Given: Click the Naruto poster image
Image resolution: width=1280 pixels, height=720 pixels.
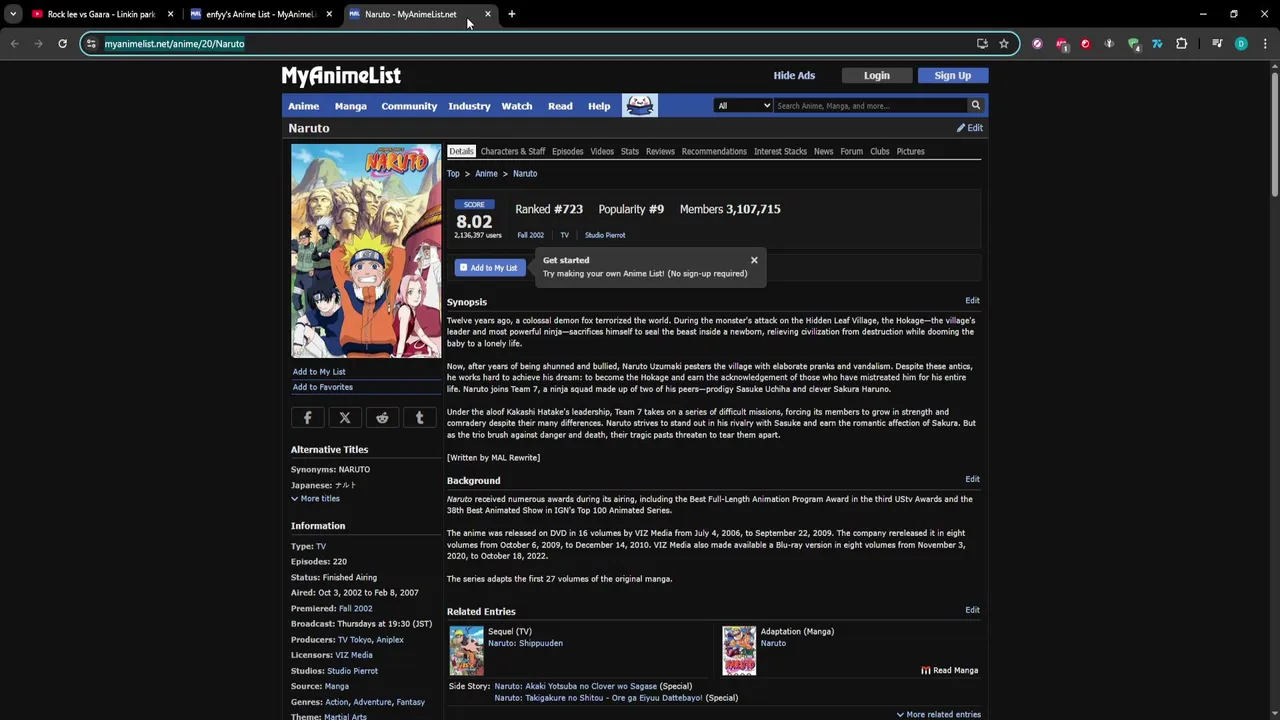Looking at the screenshot, I should click(366, 251).
